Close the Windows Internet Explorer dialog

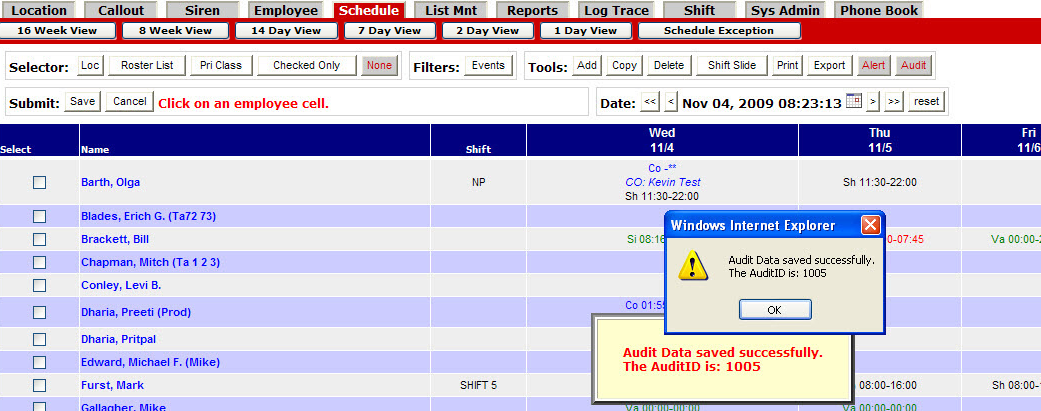pos(870,225)
